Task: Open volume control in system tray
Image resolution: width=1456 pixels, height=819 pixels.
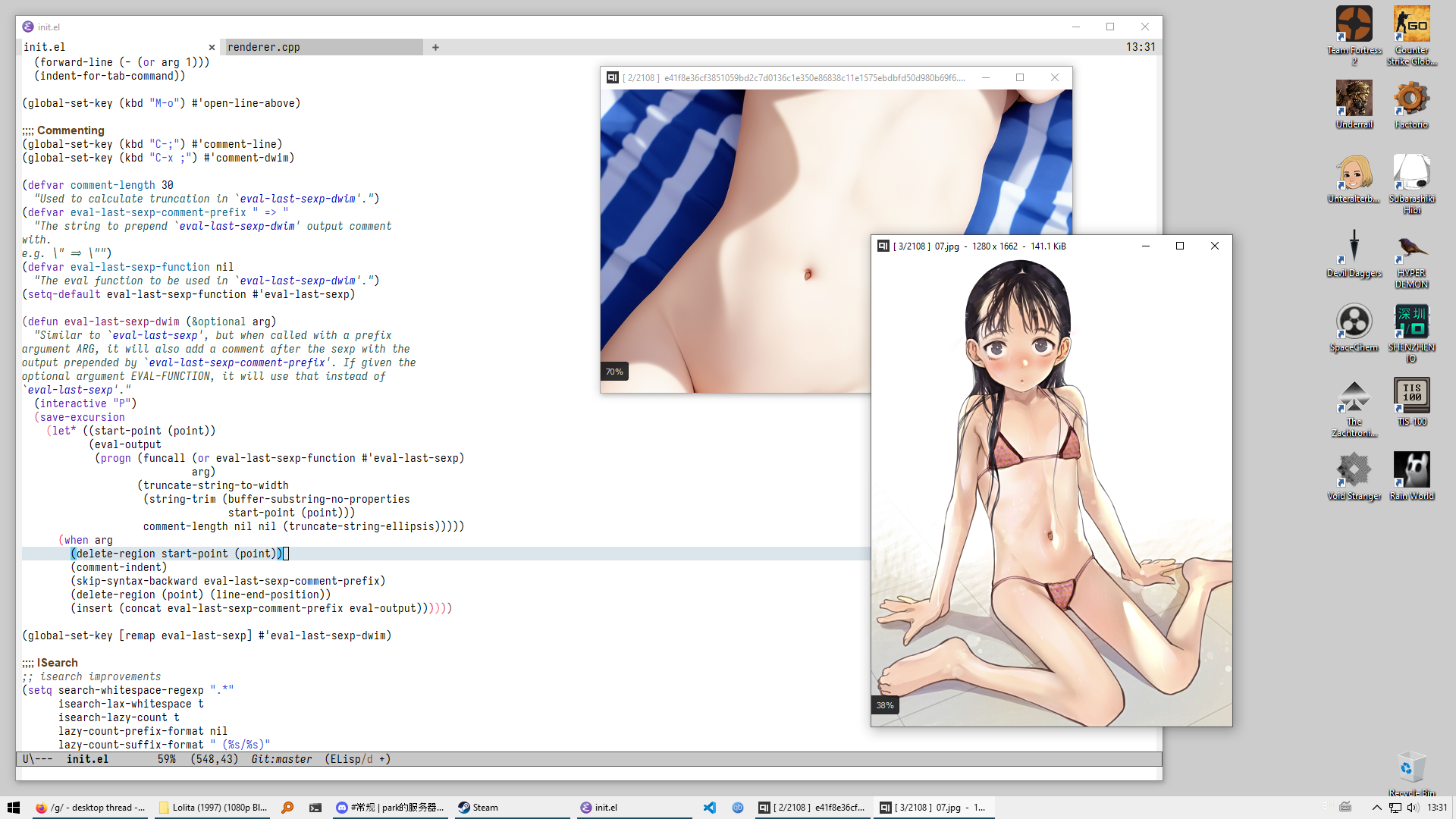Action: [1413, 808]
